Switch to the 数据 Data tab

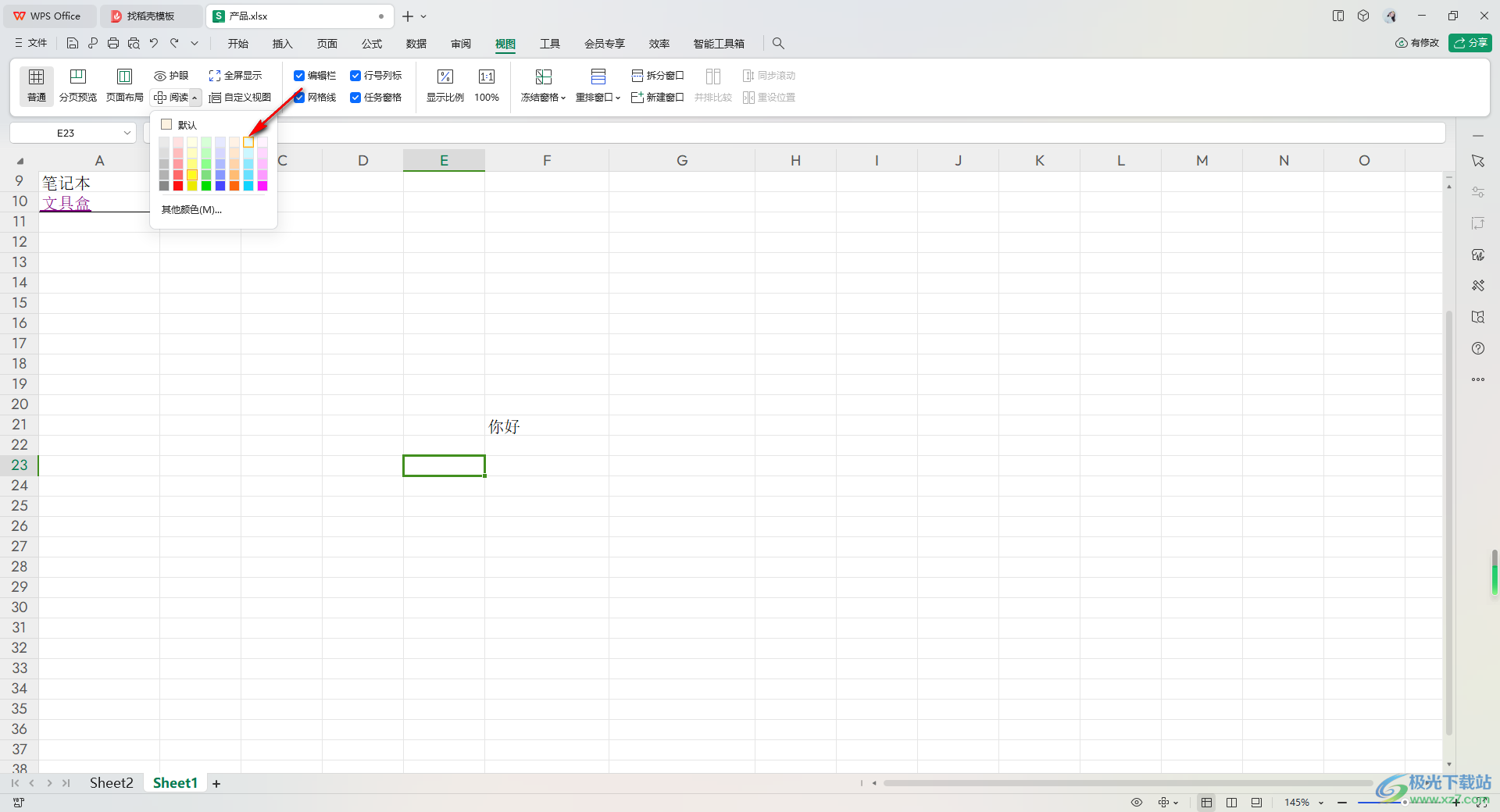click(416, 44)
